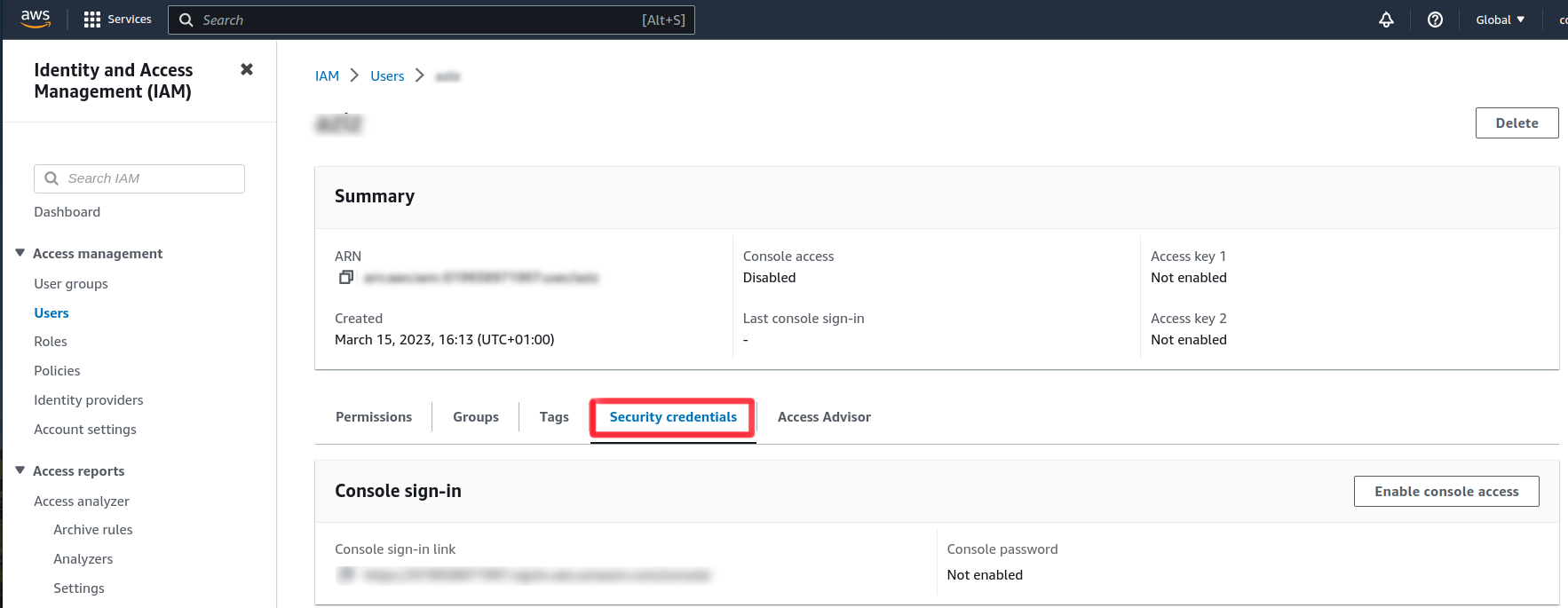Click the magnifier icon in top search
The width and height of the screenshot is (1568, 608).
(186, 20)
